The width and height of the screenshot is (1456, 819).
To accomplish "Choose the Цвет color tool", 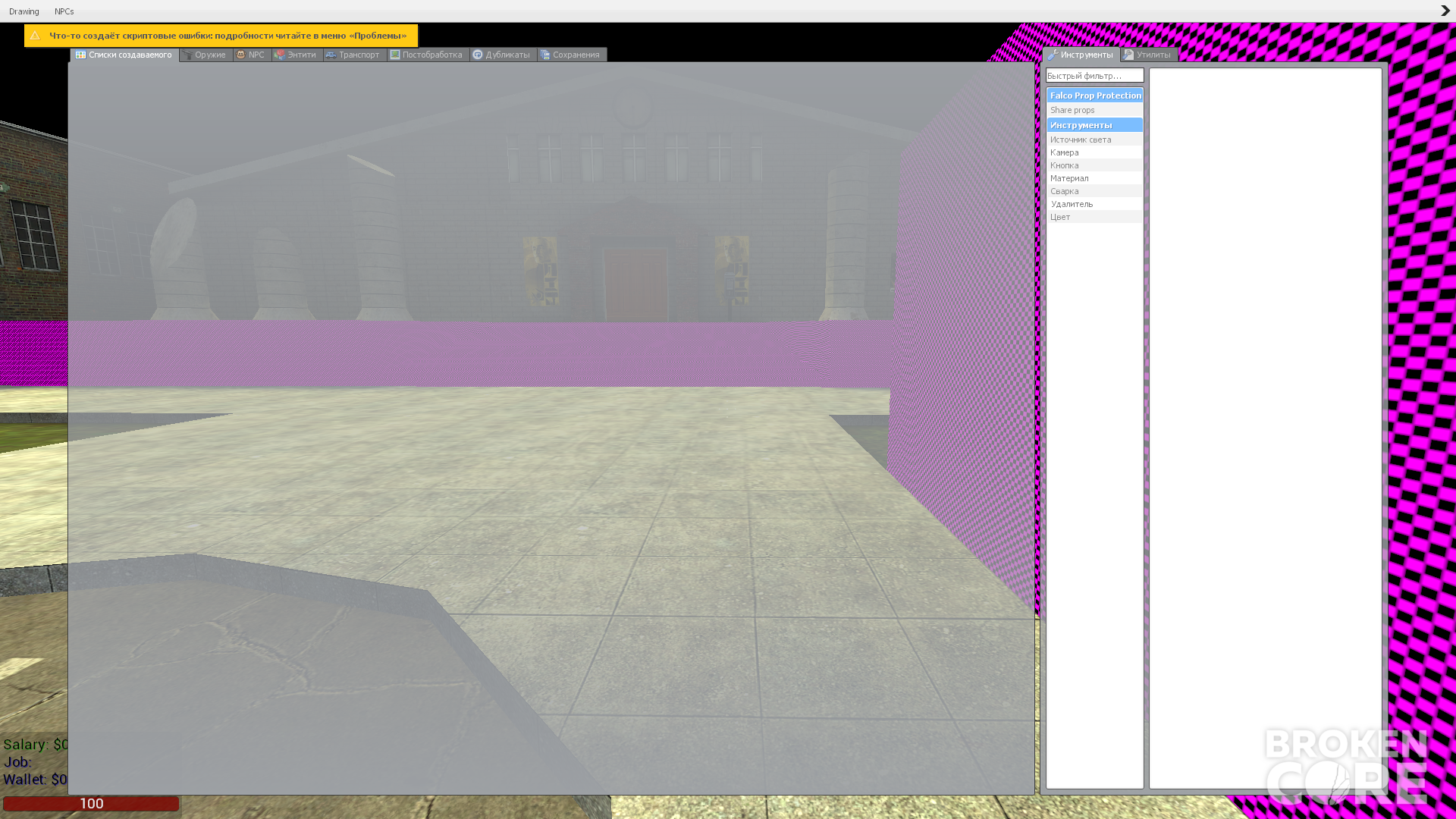I will click(1094, 217).
